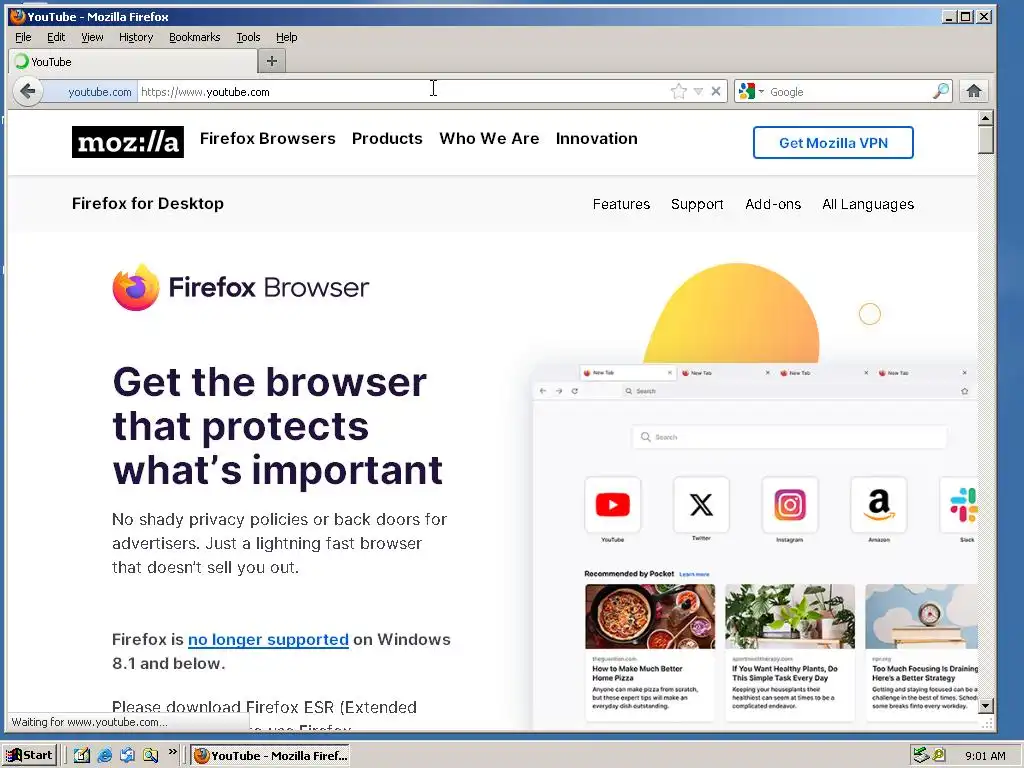Click the 'Get the browser that protects' headline

pos(278,426)
